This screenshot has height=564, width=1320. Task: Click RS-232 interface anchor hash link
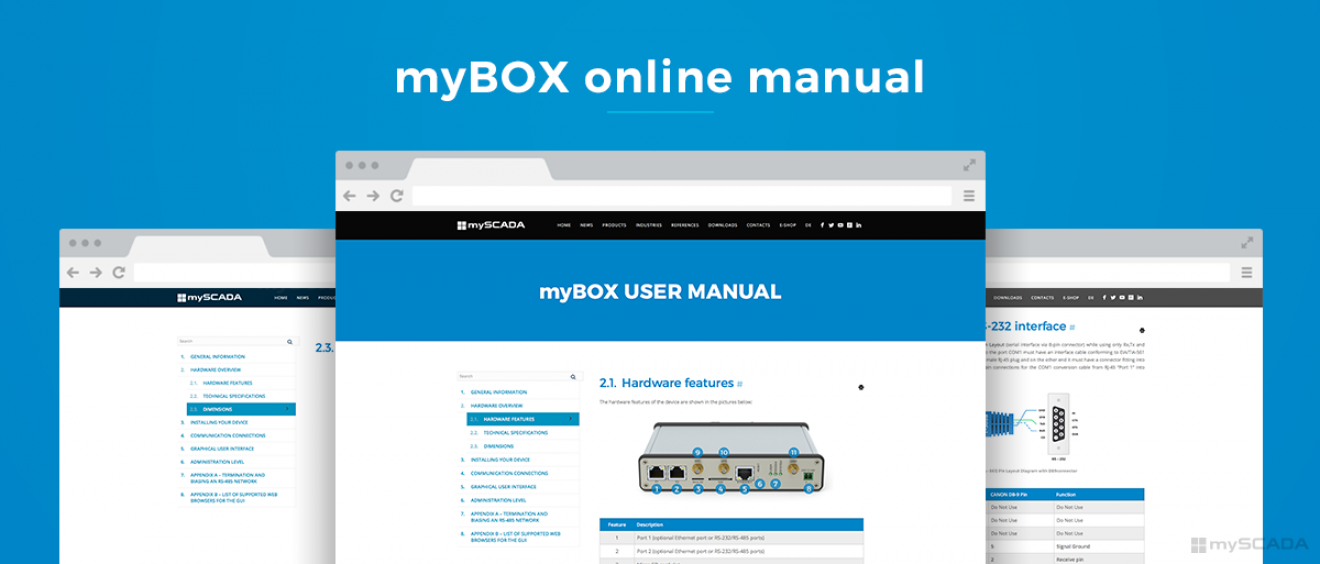(1072, 327)
